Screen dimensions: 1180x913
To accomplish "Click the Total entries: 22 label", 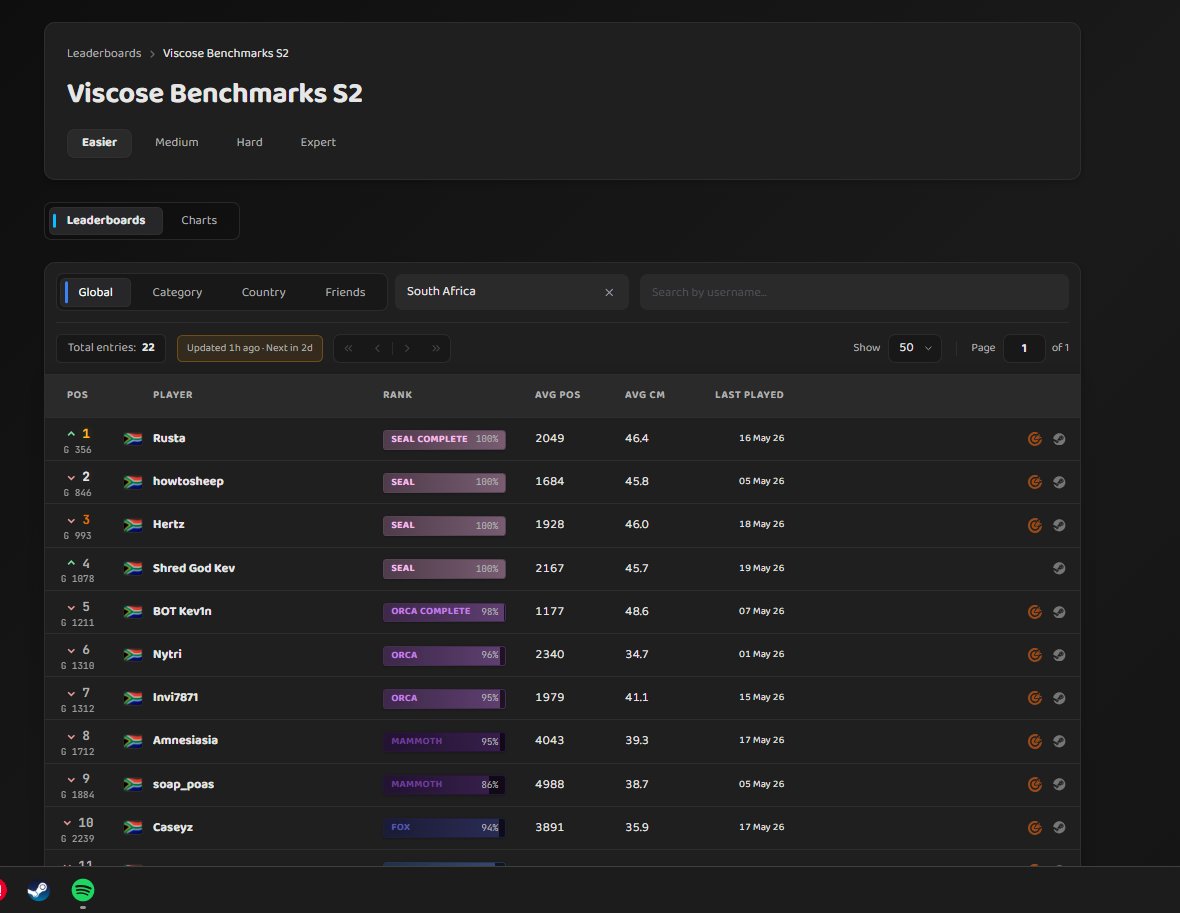I will point(111,348).
